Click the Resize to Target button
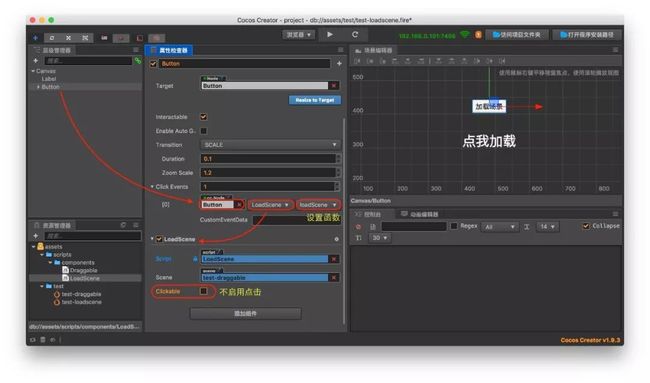 tap(315, 100)
